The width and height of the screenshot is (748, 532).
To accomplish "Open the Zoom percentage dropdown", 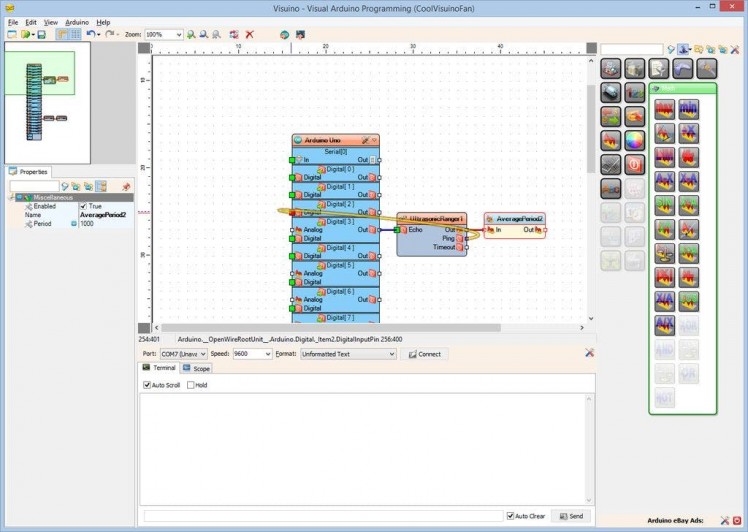I will 178,34.
